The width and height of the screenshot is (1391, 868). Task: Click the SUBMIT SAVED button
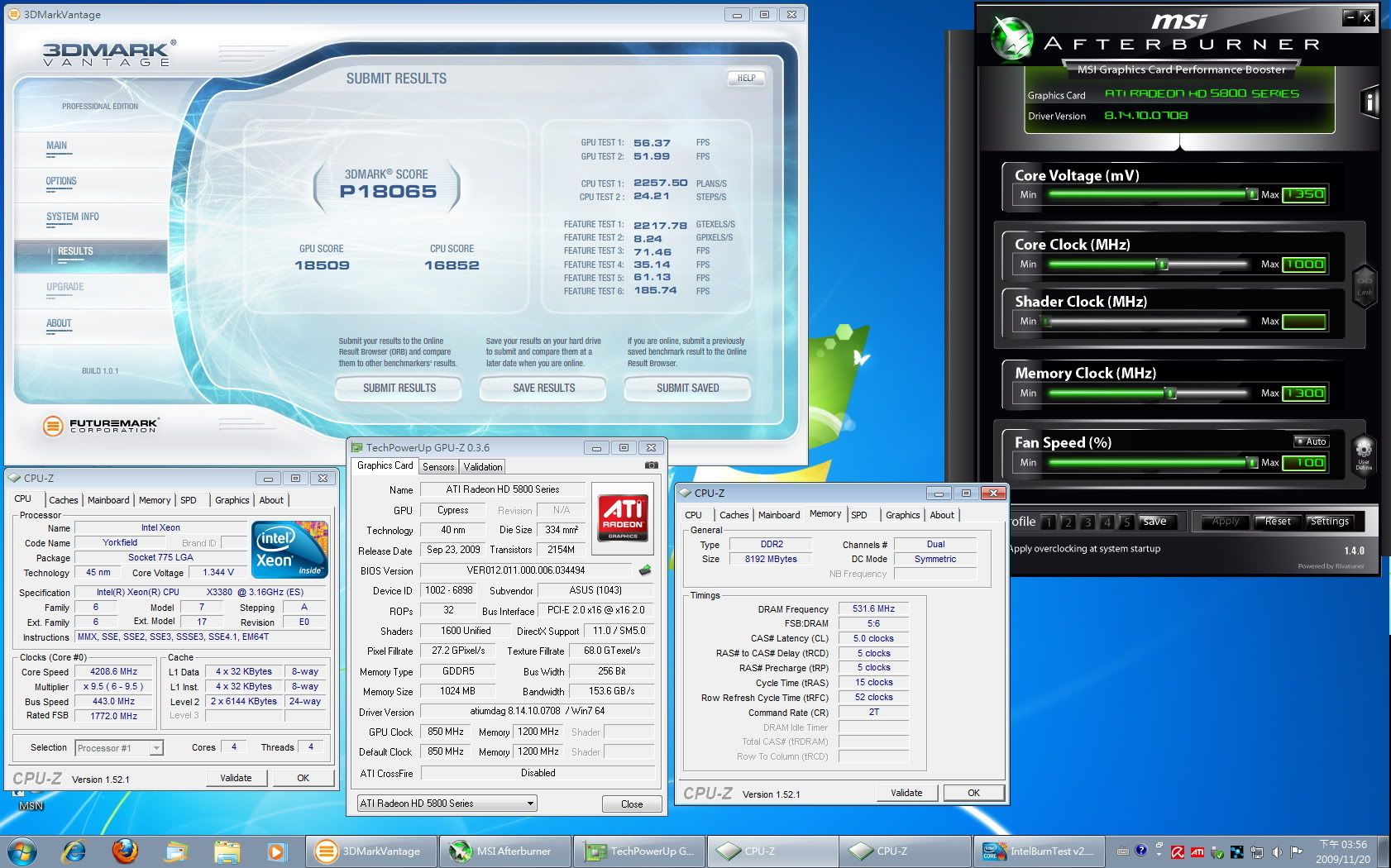pos(688,388)
